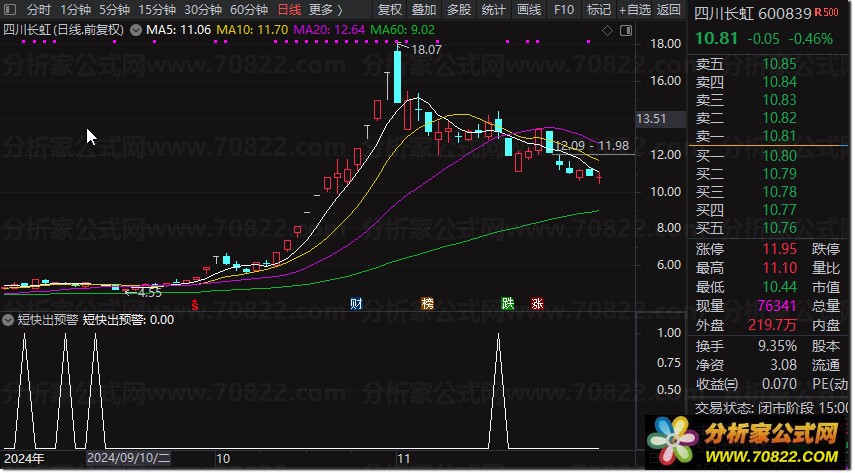Click the R 500 badge beside stock code

coord(827,13)
